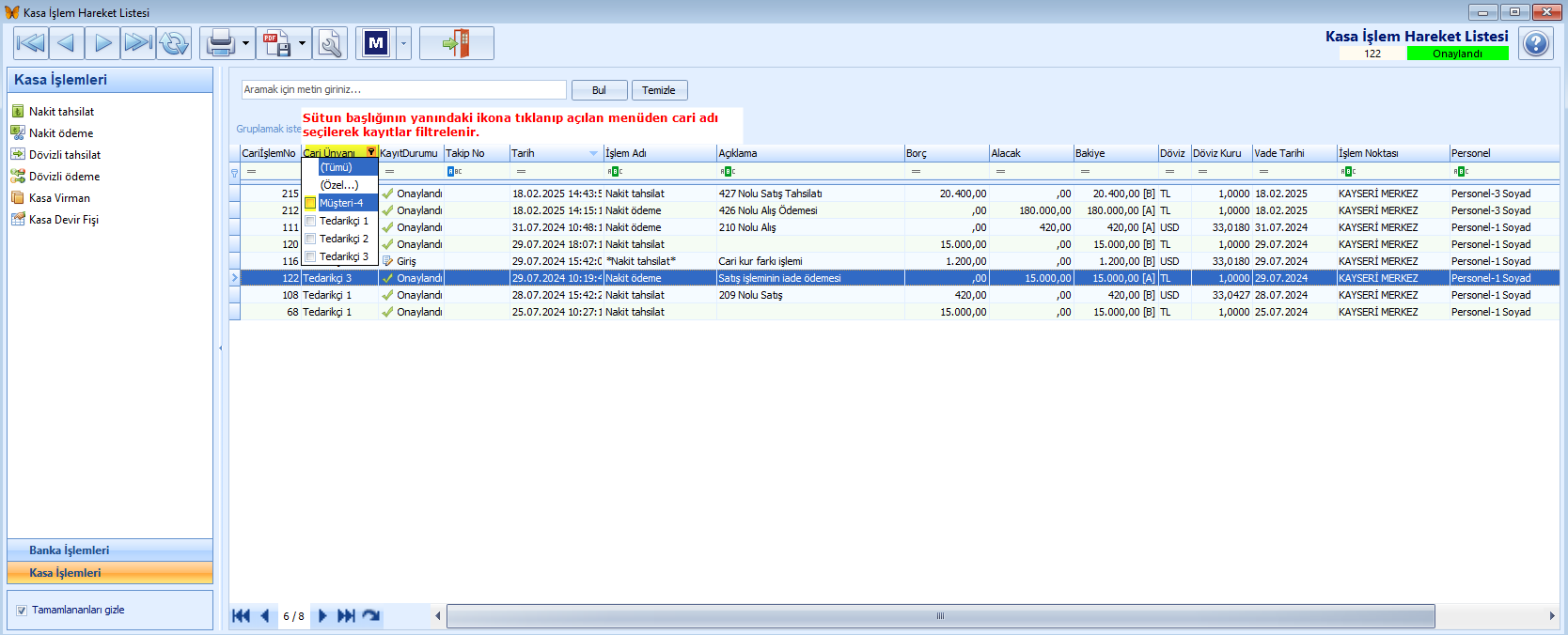
Task: Jump to last record in toolbar
Action: click(x=138, y=43)
